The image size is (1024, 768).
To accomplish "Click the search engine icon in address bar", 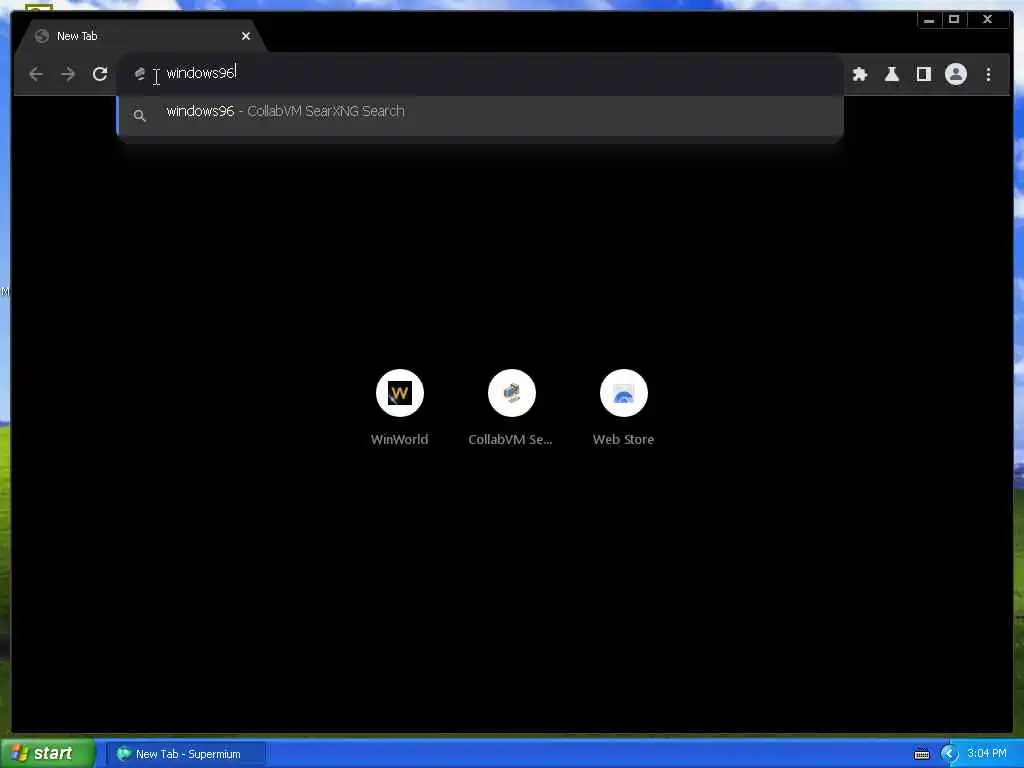I will [x=139, y=74].
